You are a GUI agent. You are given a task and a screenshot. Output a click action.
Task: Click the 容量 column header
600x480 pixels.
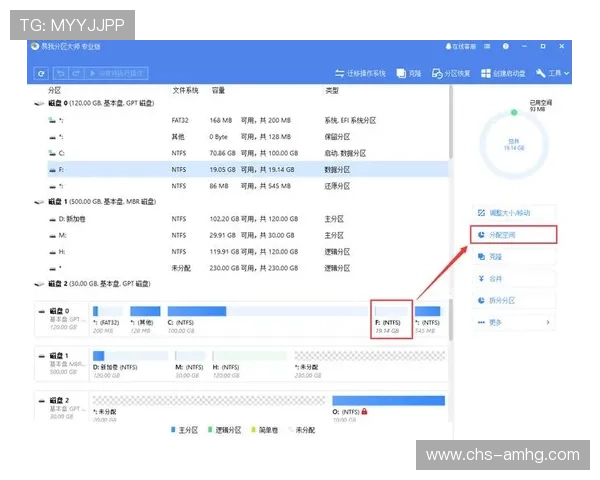218,90
